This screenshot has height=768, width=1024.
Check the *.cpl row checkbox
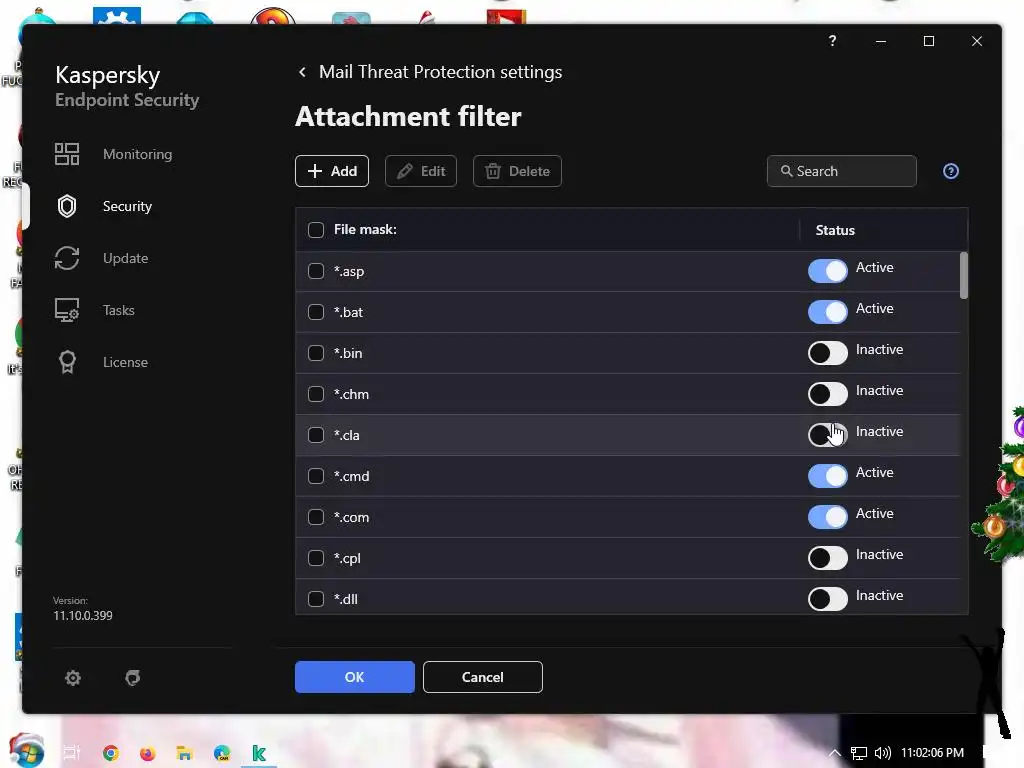tap(316, 558)
